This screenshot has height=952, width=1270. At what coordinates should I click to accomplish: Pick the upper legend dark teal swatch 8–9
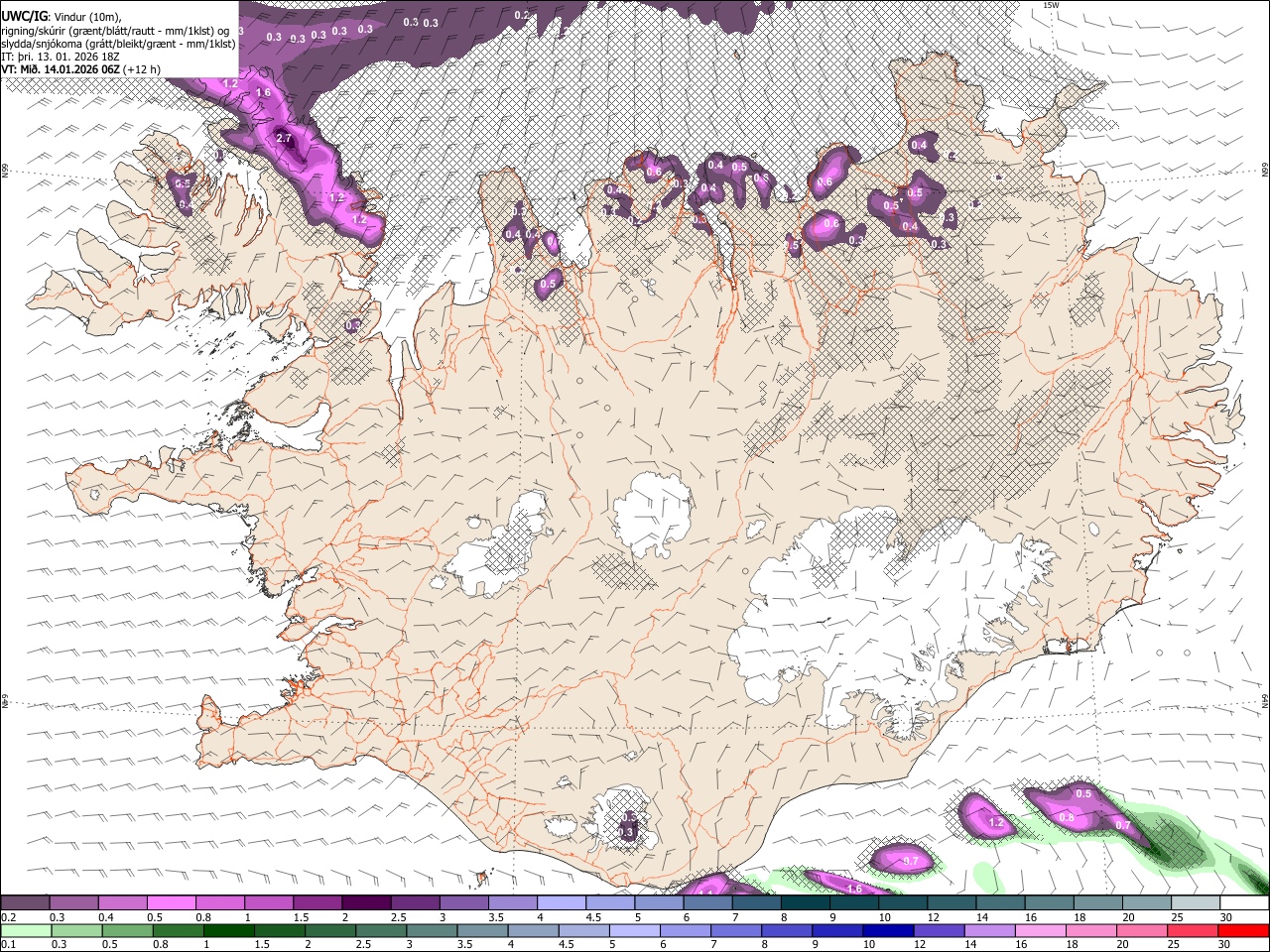pos(806,902)
